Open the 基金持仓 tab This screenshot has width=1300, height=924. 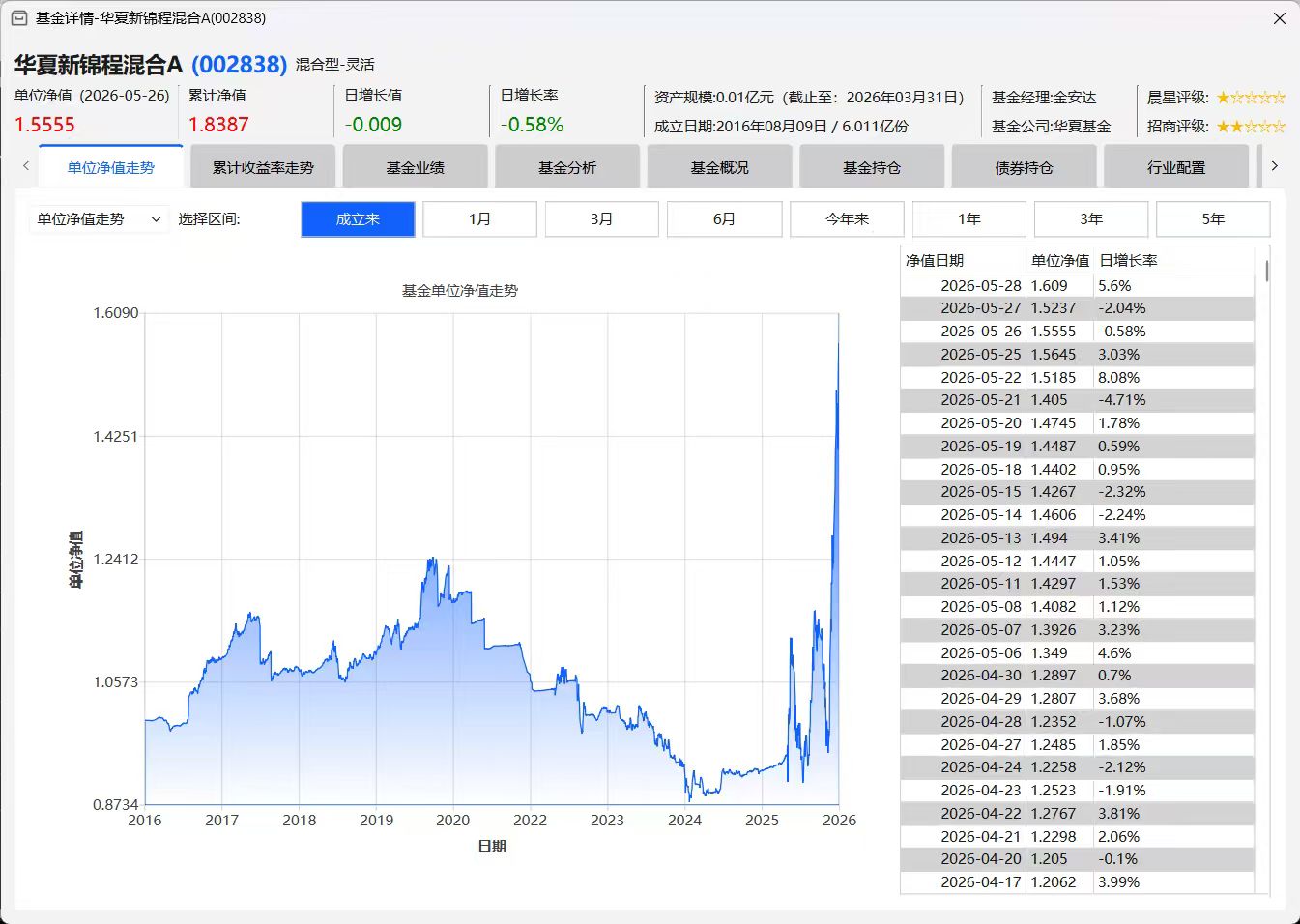point(872,167)
